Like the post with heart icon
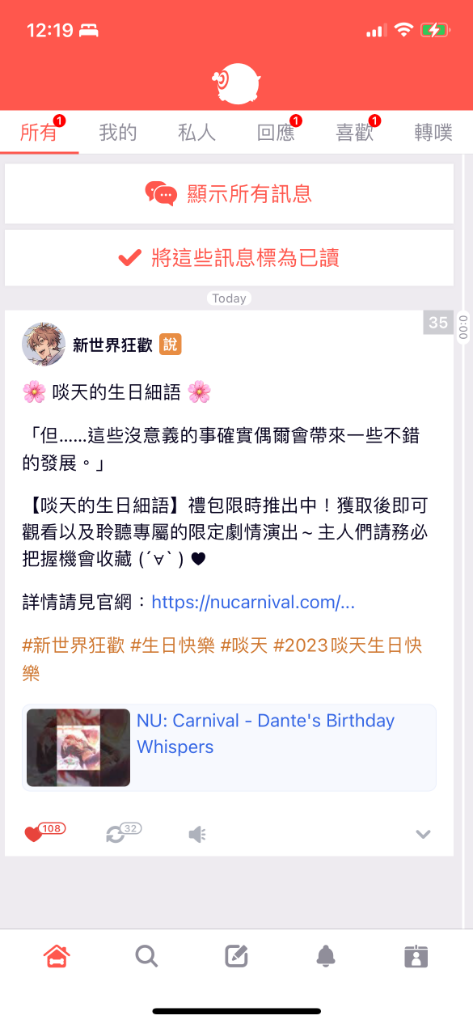 33,834
